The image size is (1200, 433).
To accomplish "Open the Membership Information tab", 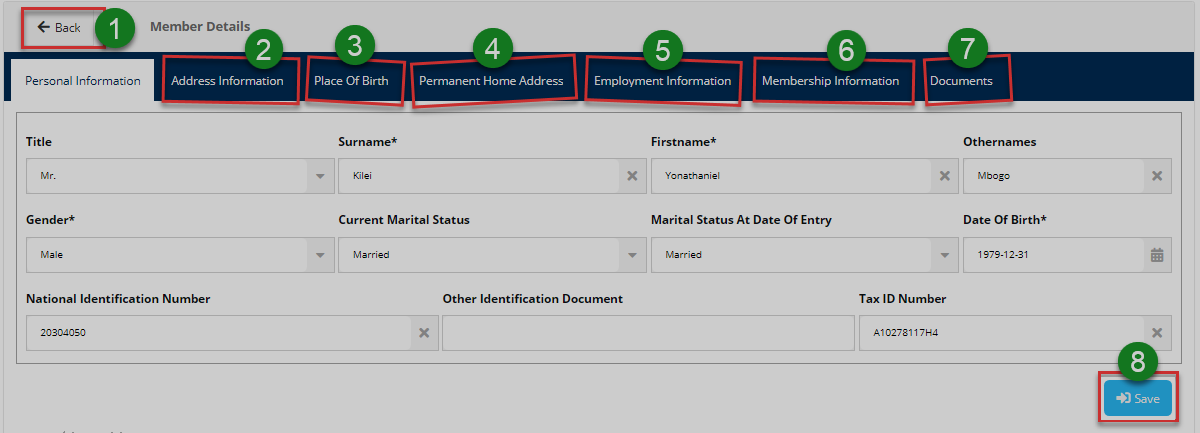I will 830,81.
